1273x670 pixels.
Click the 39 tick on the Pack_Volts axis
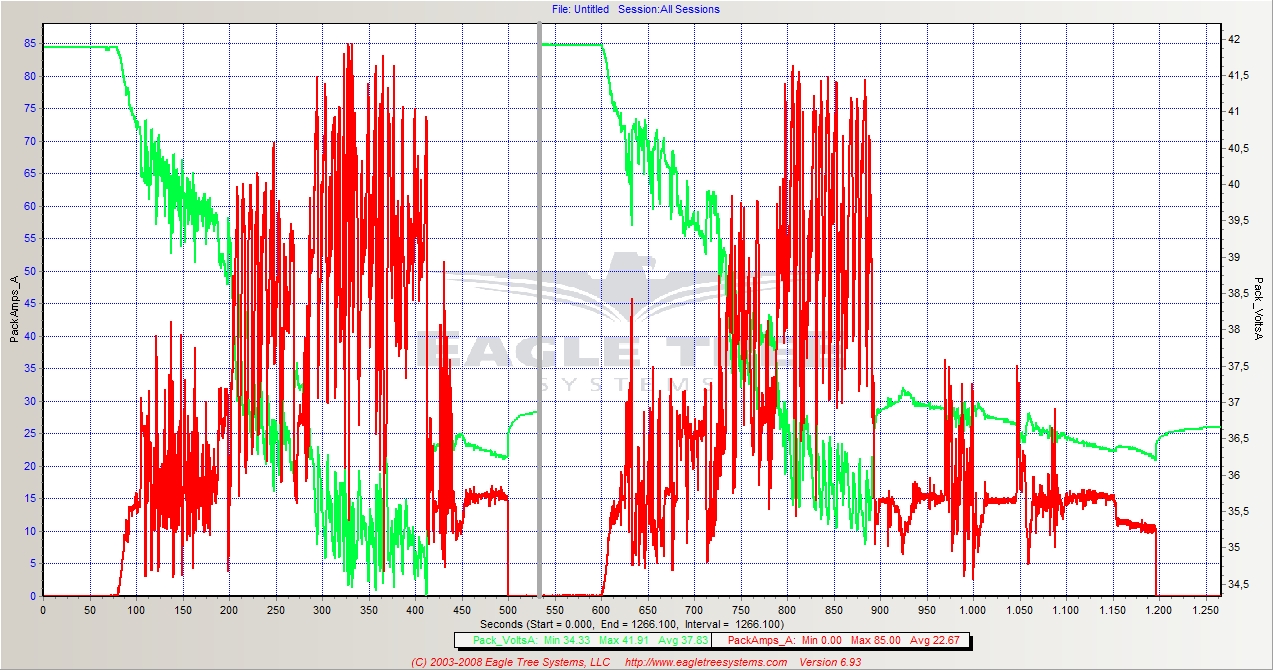[1233, 257]
